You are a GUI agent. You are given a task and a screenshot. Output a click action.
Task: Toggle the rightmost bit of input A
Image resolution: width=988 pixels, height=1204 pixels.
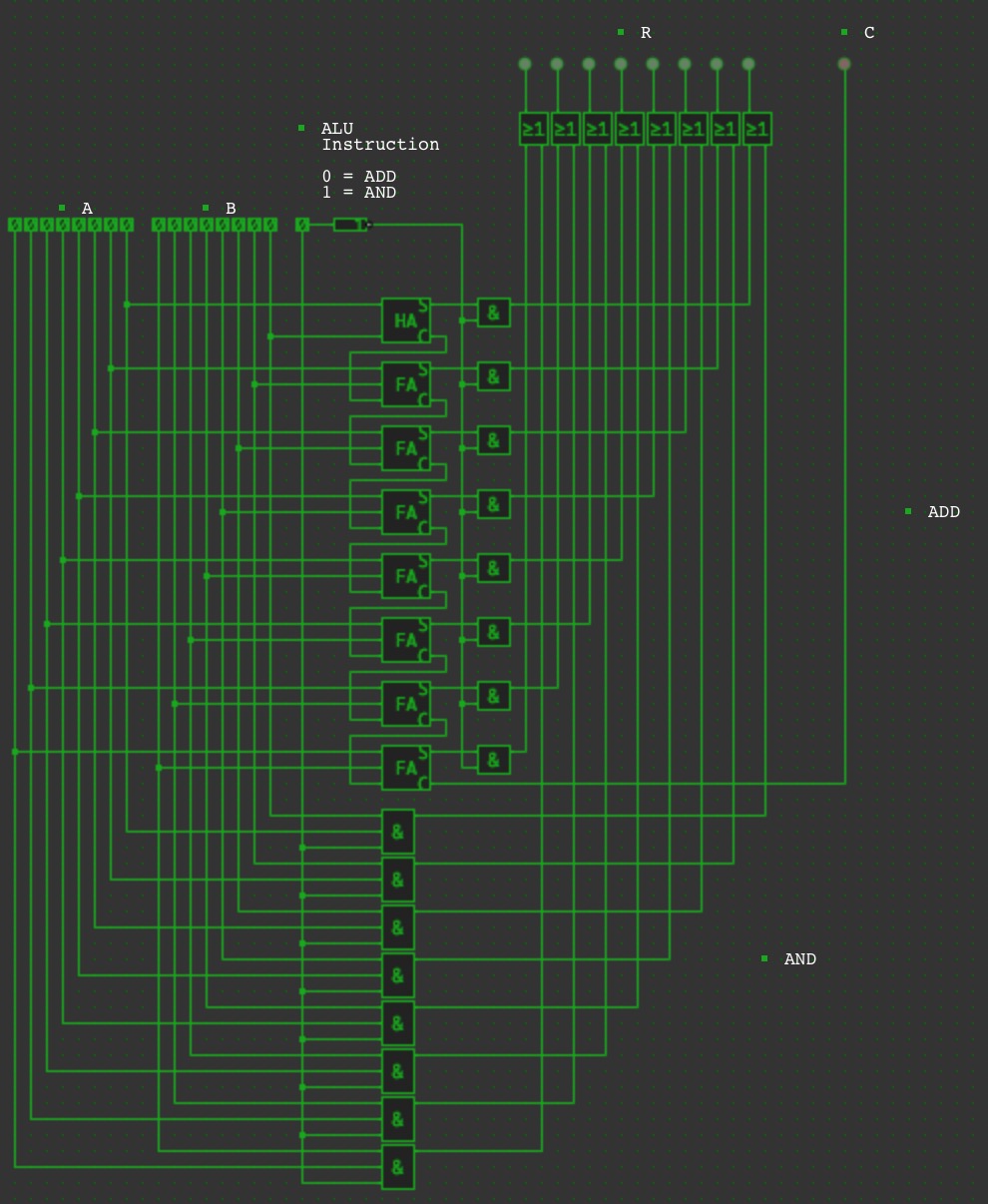(x=127, y=225)
